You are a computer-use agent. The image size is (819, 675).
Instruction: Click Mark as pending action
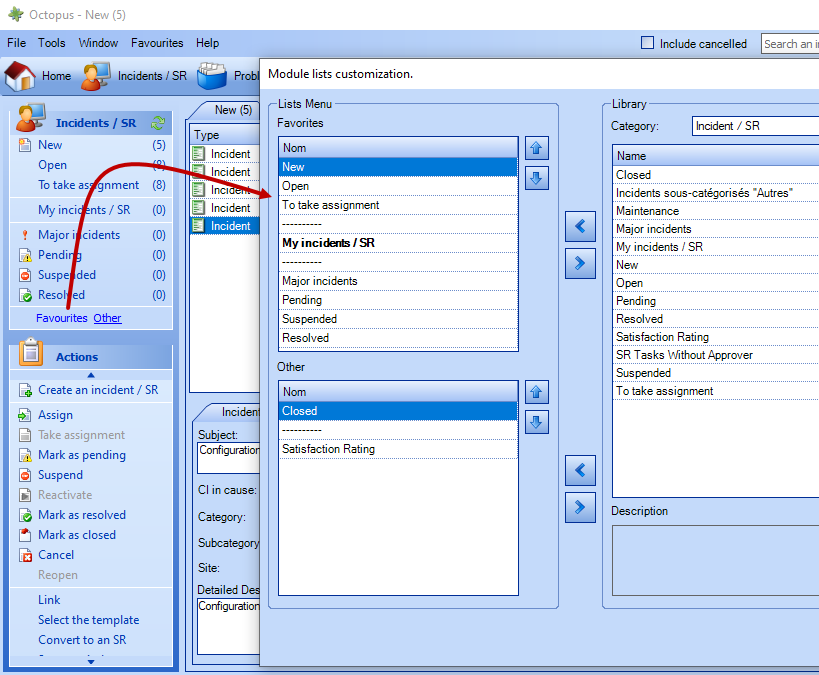(81, 455)
